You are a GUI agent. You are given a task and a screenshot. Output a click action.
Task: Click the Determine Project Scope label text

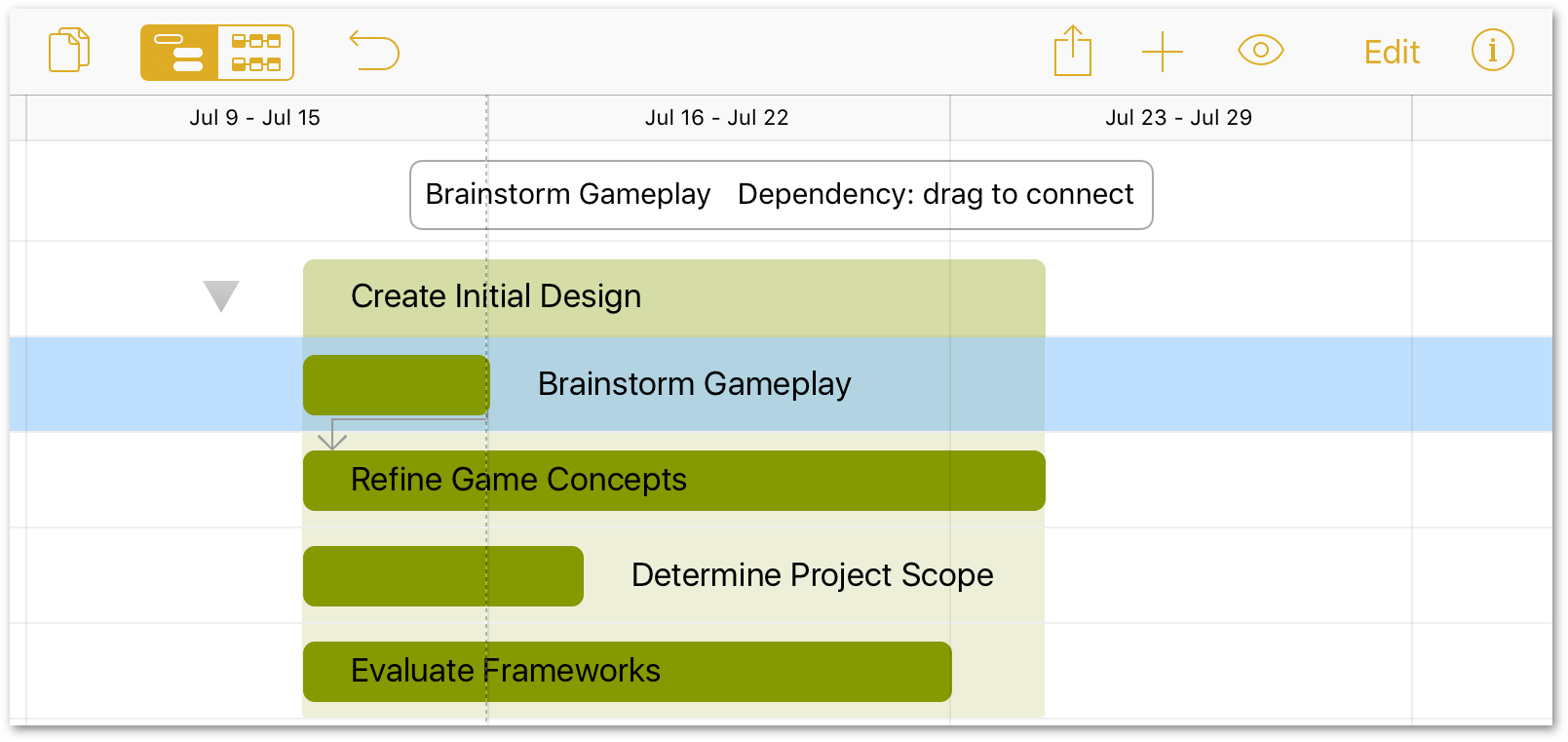click(x=813, y=575)
